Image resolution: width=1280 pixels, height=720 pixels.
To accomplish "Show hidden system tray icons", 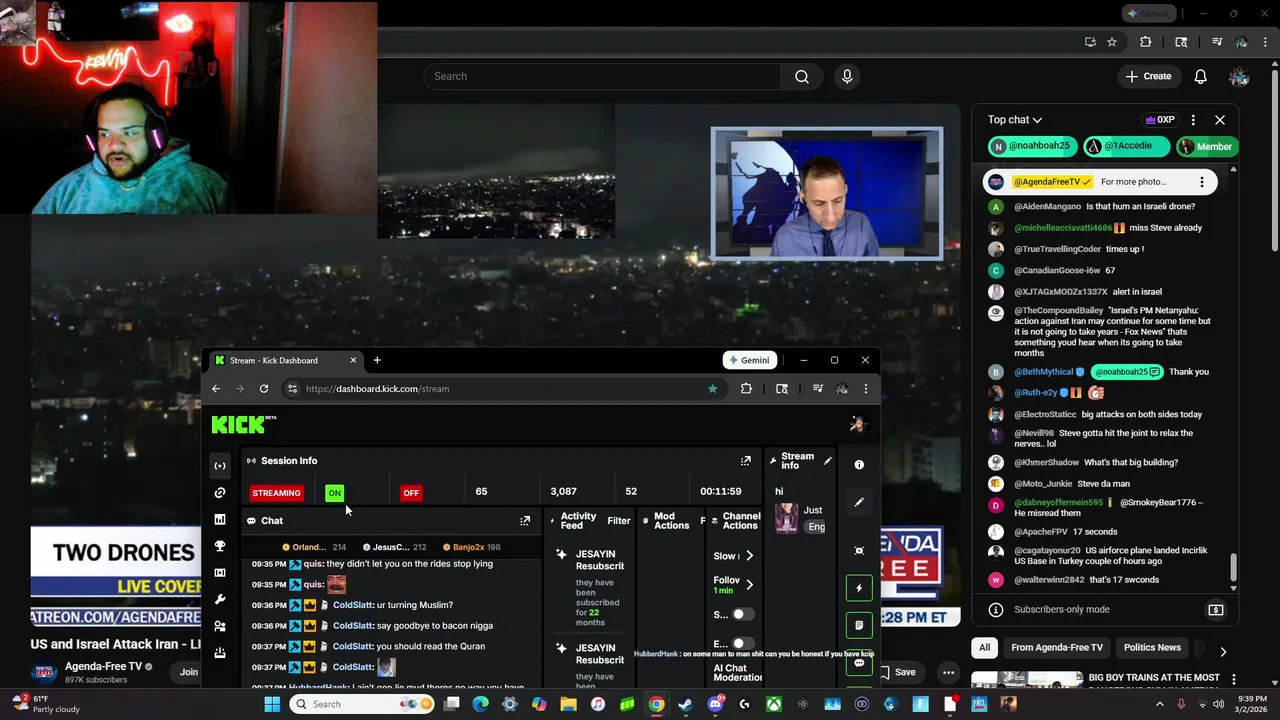I will click(x=1160, y=704).
